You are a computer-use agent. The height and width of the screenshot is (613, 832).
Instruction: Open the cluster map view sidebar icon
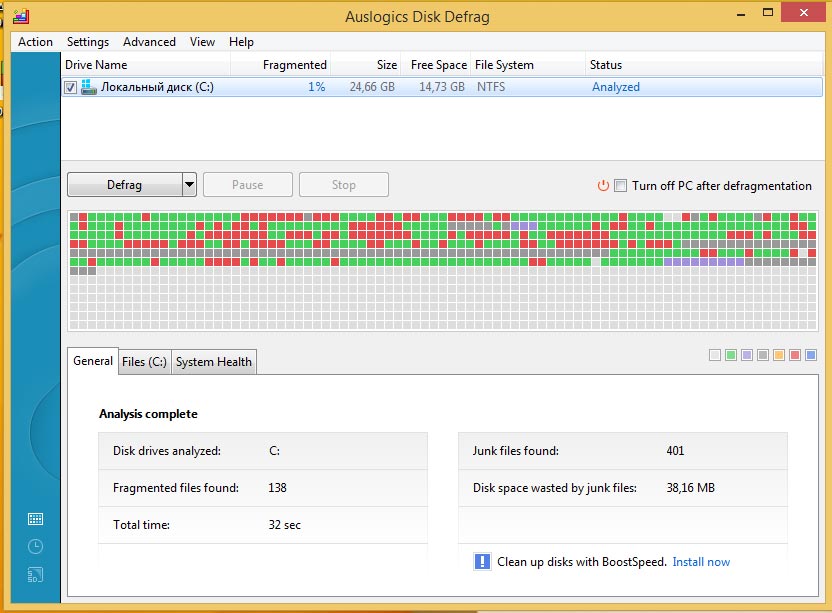coord(35,519)
